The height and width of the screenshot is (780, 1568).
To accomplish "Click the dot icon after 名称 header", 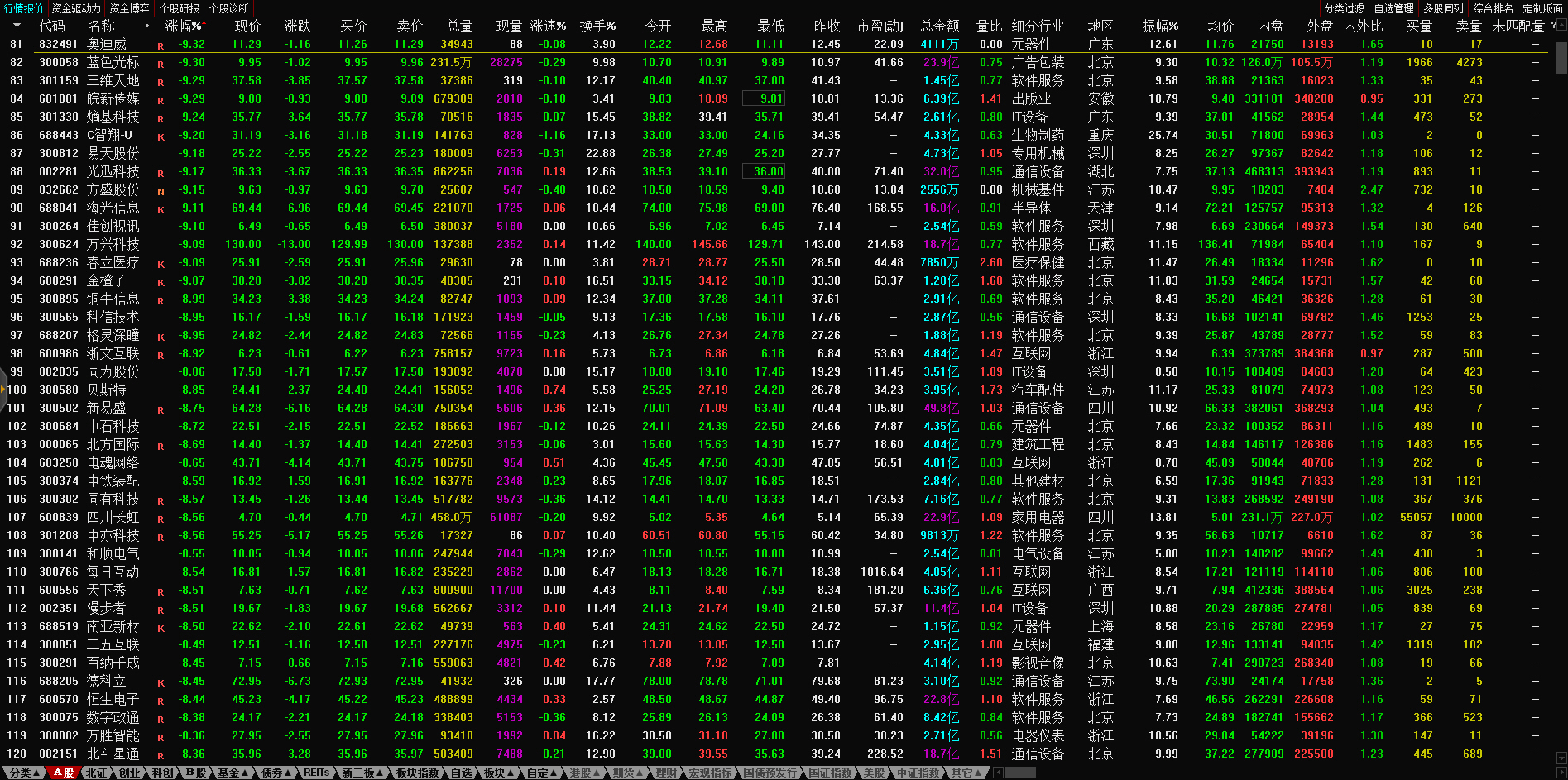I will [x=147, y=26].
